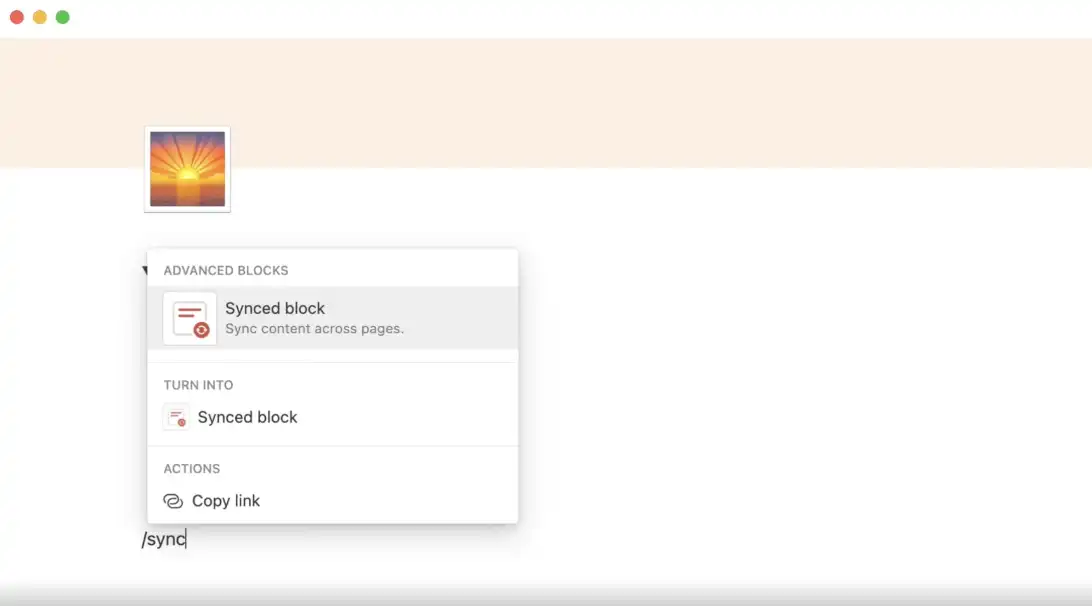Screen dimensions: 1092x606
Task: Click the "Sync content across pages." description
Action: point(314,329)
